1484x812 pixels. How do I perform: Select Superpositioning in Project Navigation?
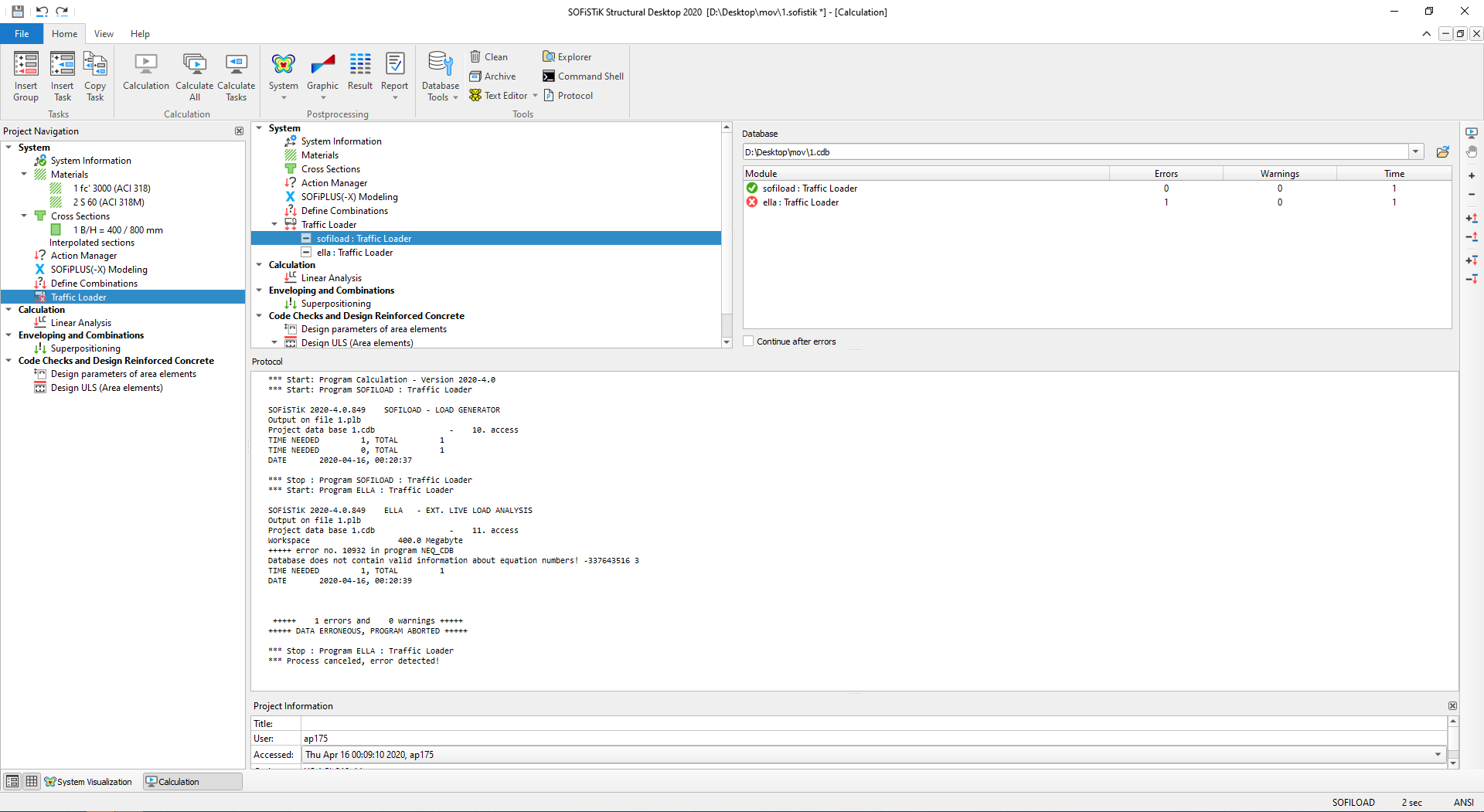point(86,348)
